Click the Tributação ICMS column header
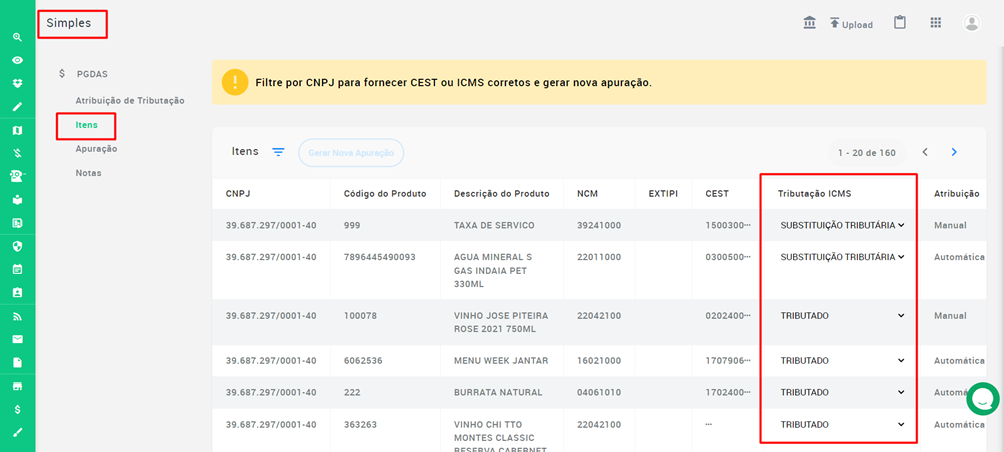The width and height of the screenshot is (1004, 452). [x=814, y=194]
